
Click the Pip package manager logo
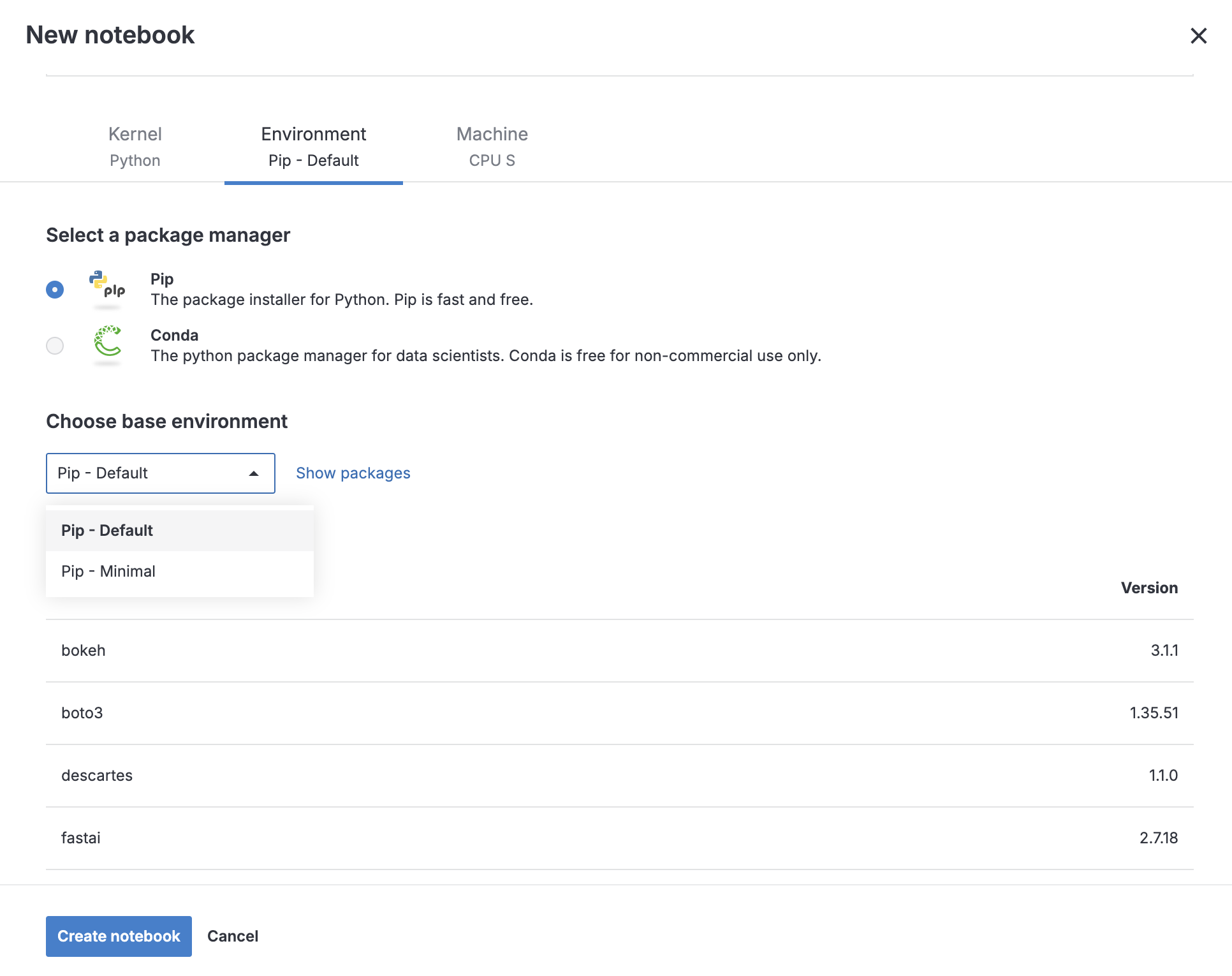pyautogui.click(x=108, y=290)
